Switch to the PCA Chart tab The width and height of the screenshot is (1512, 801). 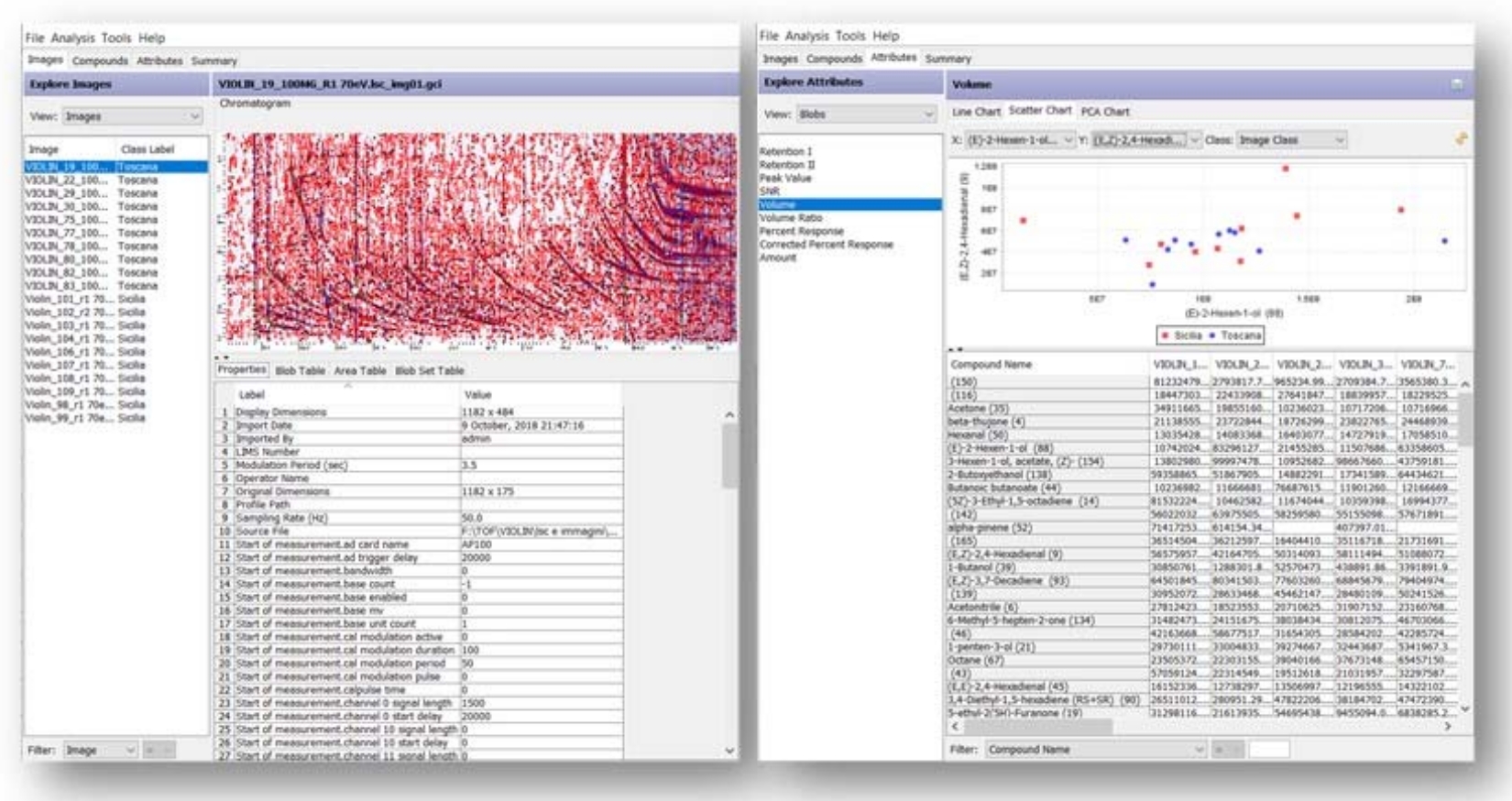(1104, 112)
